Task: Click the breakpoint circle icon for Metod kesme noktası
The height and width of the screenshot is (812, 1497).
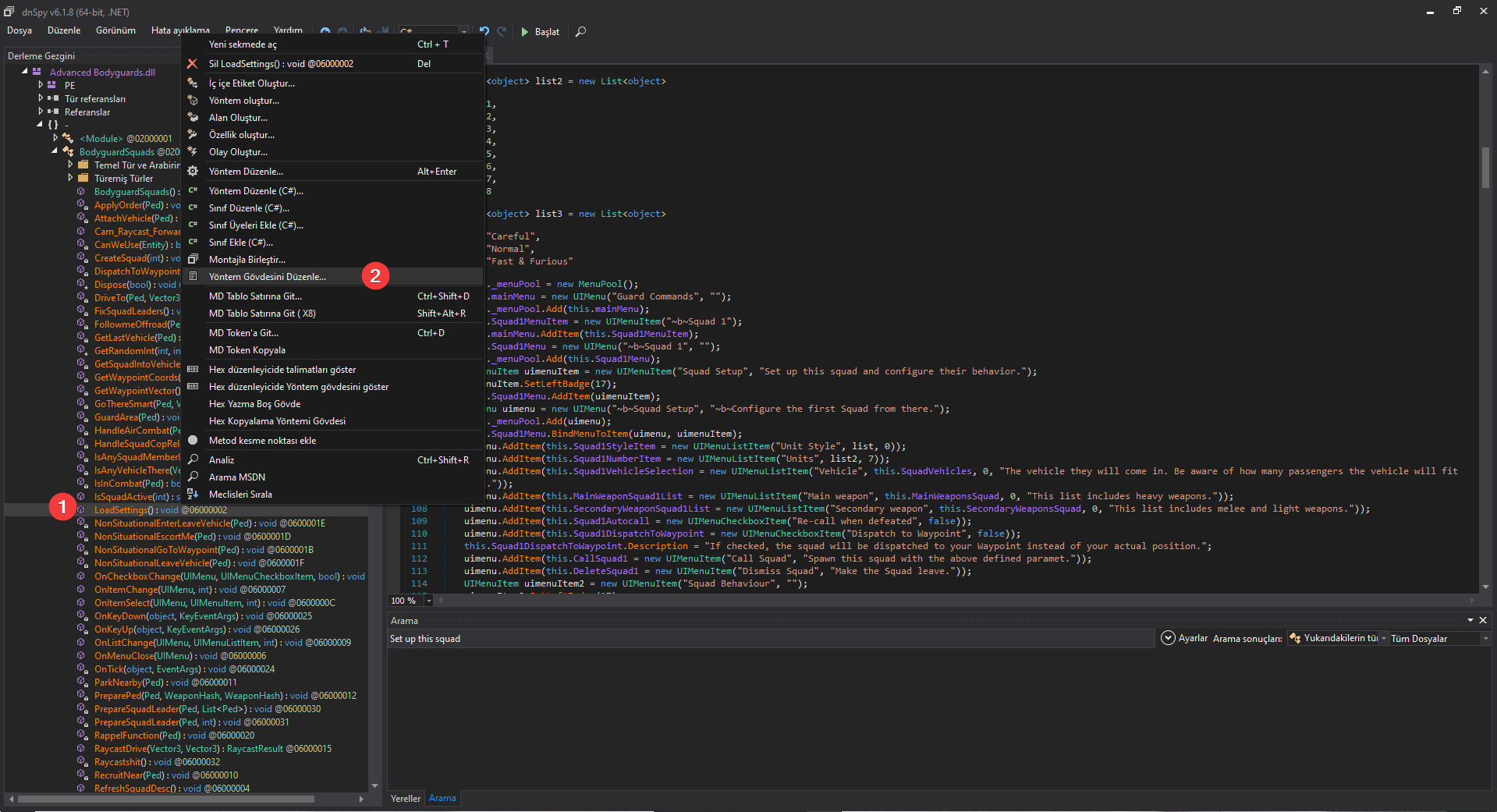Action: point(193,441)
